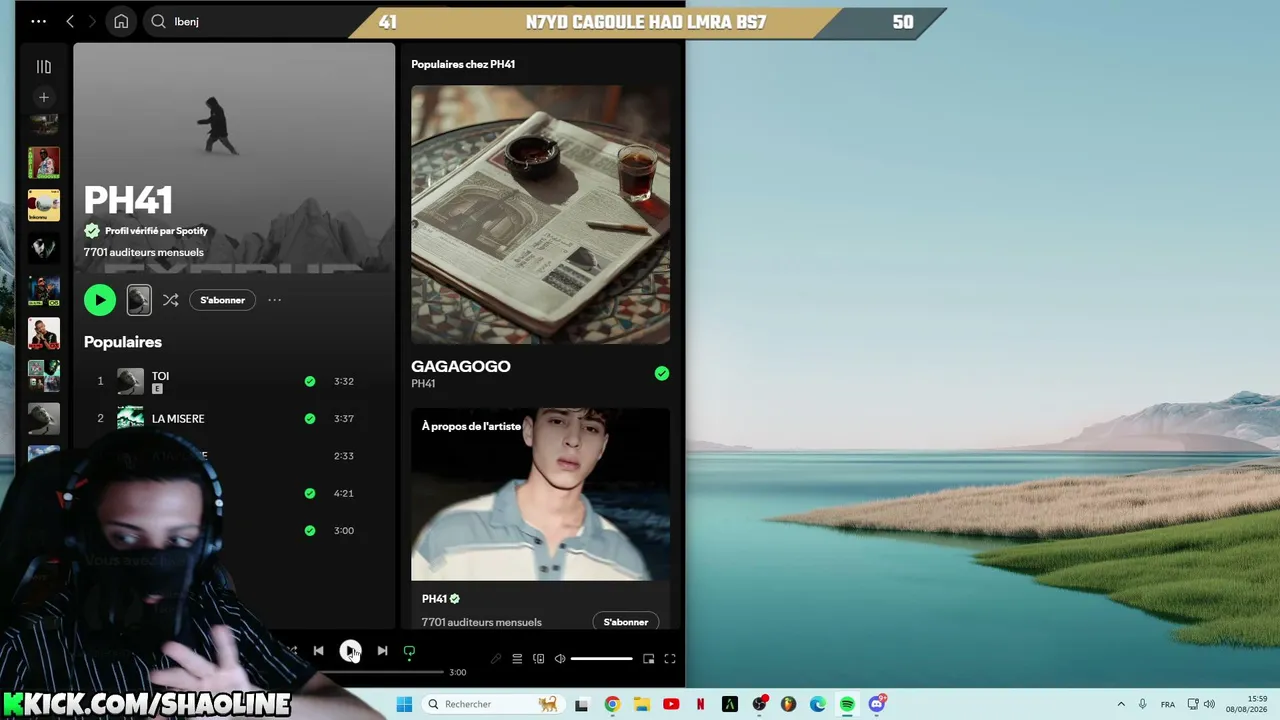This screenshot has width=1280, height=720.
Task: Open the GAGAGOGO title link
Action: pyautogui.click(x=461, y=366)
